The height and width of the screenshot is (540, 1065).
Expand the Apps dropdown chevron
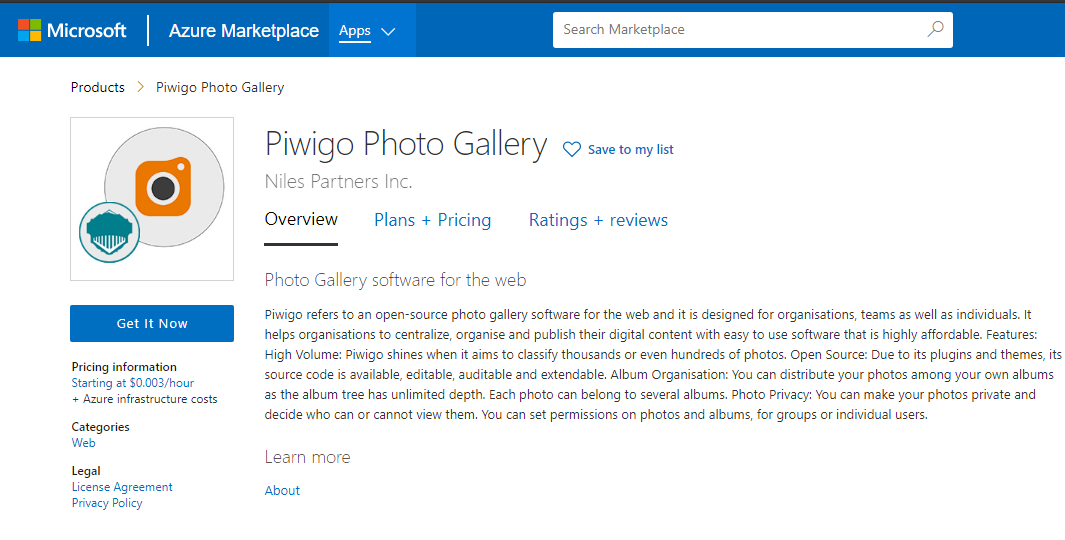[x=388, y=31]
